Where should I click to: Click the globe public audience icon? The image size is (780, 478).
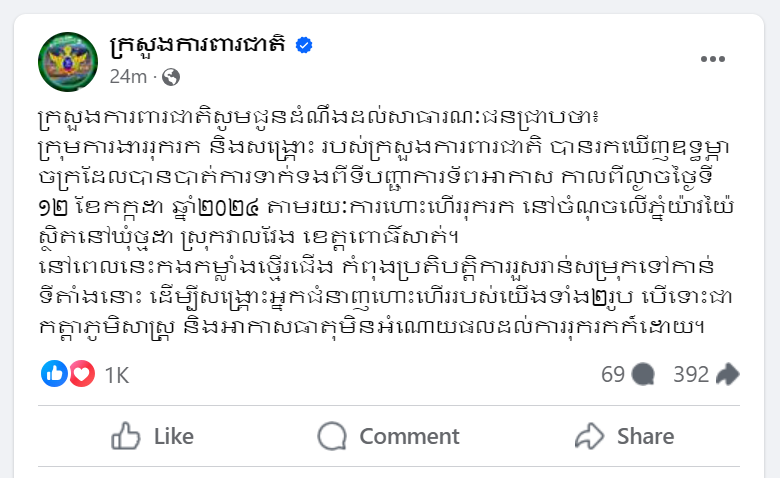coord(171,76)
